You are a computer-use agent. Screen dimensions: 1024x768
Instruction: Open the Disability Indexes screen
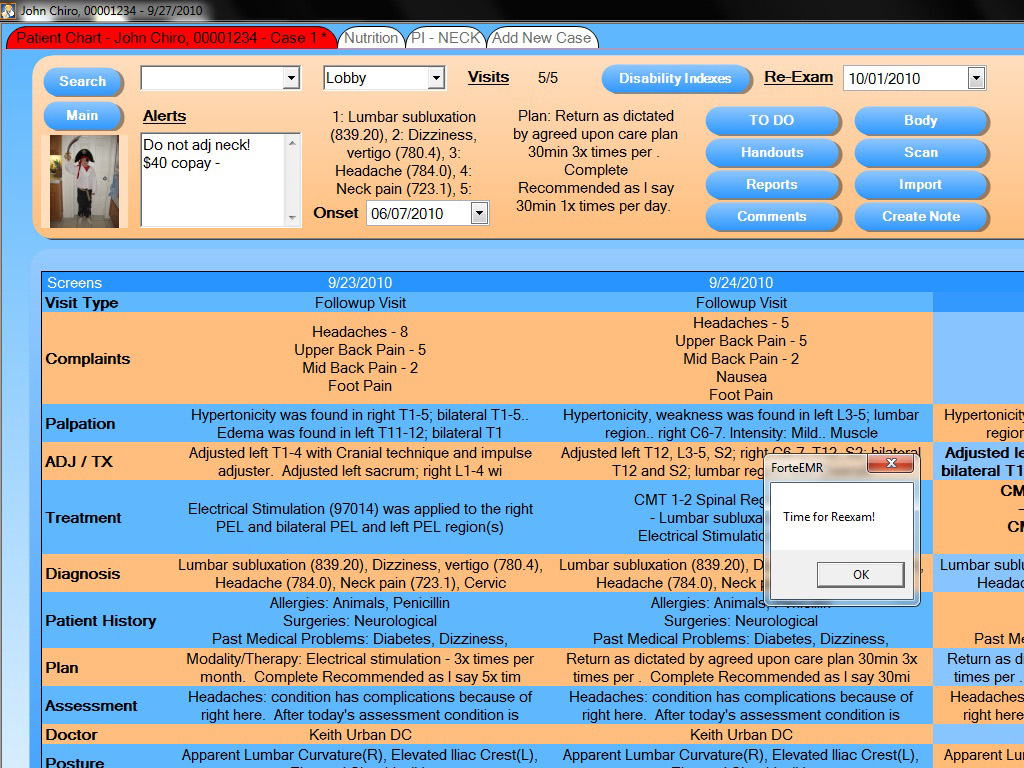pos(675,78)
